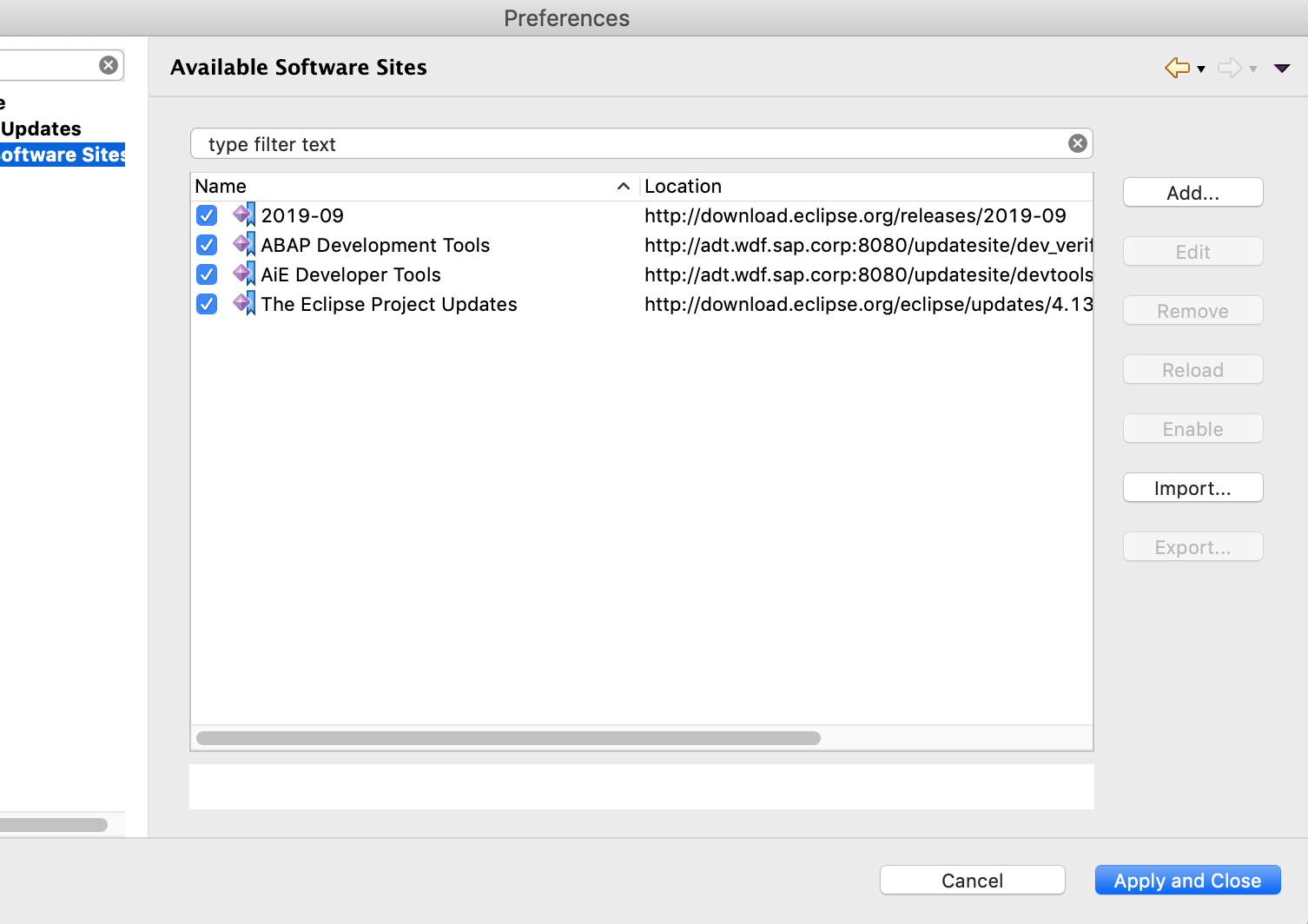Open the forward history dropdown arrow
Screen dimensions: 1308x924
[x=1253, y=69]
